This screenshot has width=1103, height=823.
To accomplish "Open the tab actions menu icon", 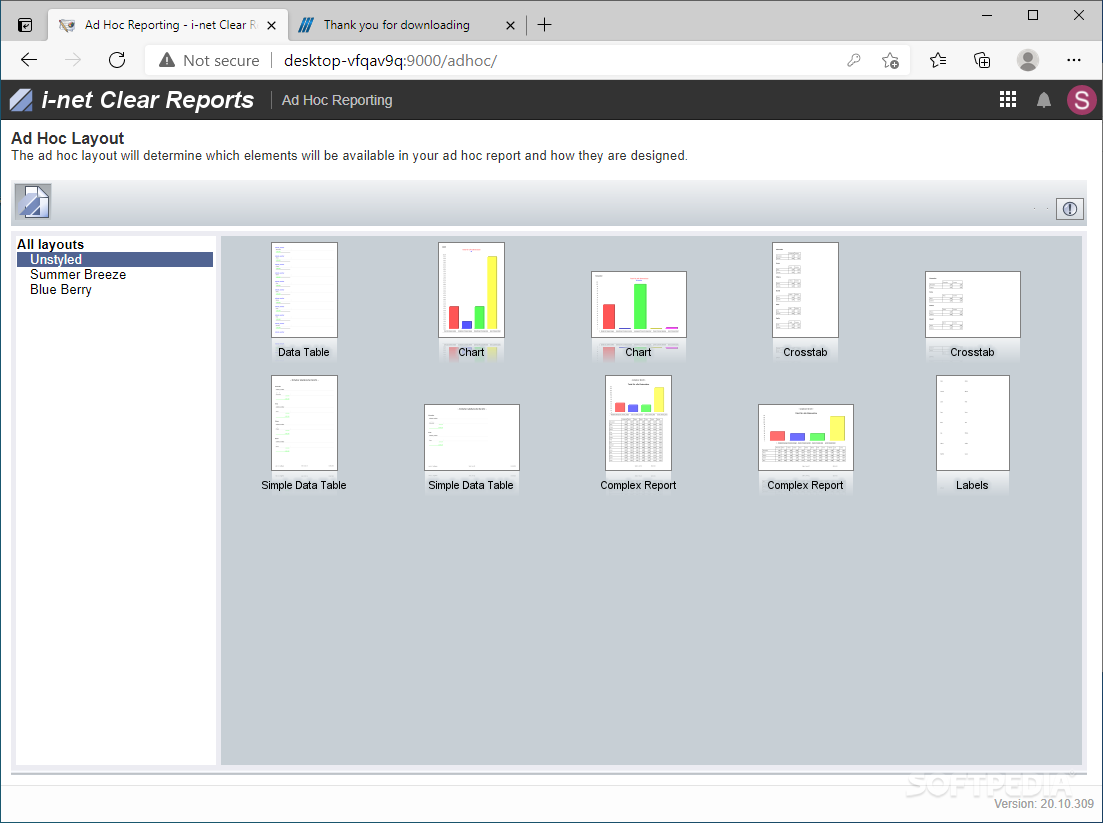I will click(25, 25).
